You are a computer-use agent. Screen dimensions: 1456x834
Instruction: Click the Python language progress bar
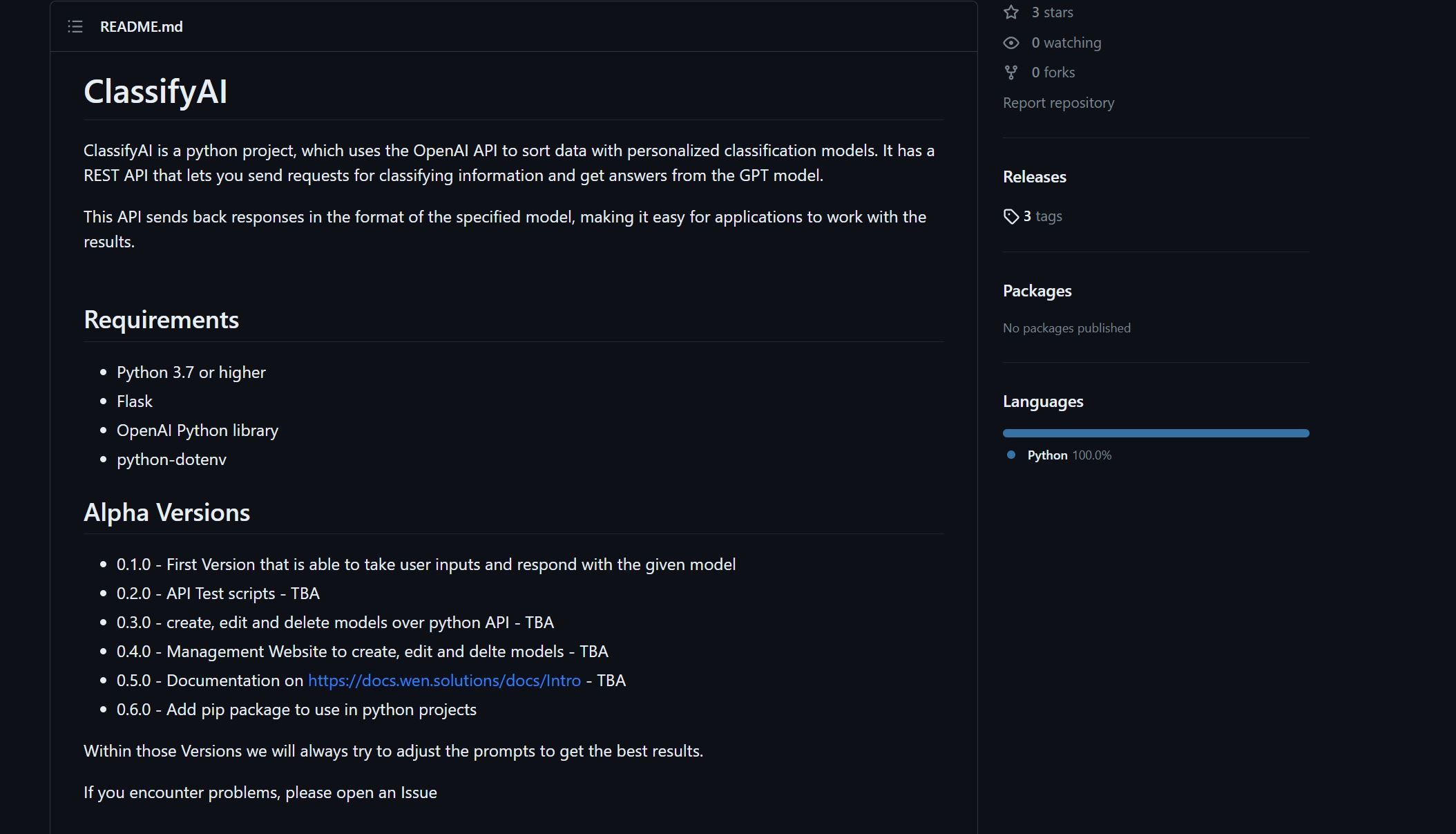1156,433
